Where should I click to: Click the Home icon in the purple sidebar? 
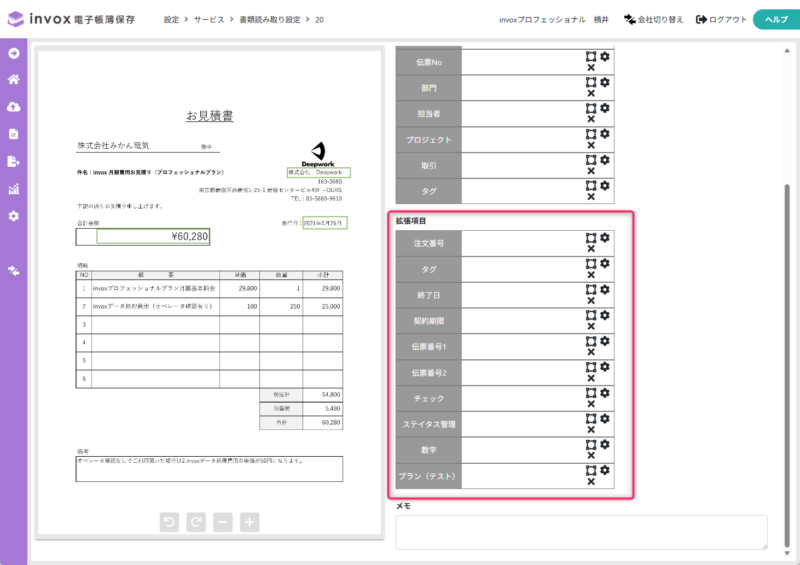point(14,80)
